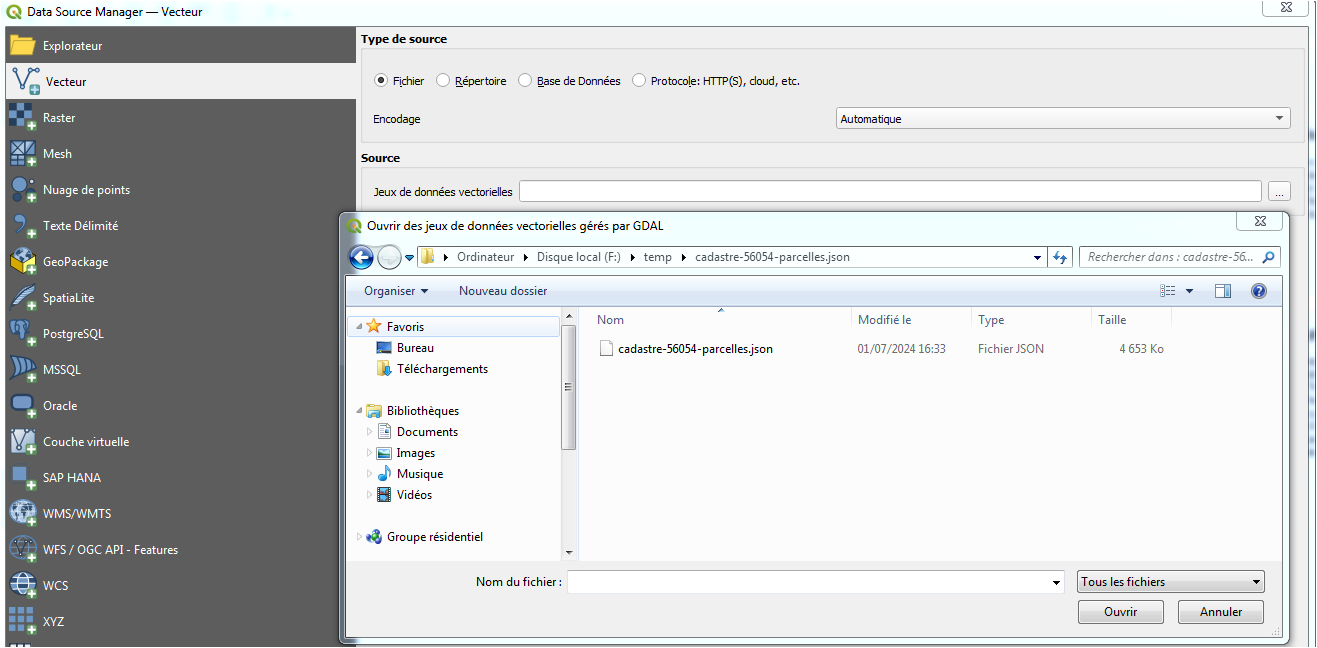Open Musique library item
The height and width of the screenshot is (648, 1317).
pos(420,474)
